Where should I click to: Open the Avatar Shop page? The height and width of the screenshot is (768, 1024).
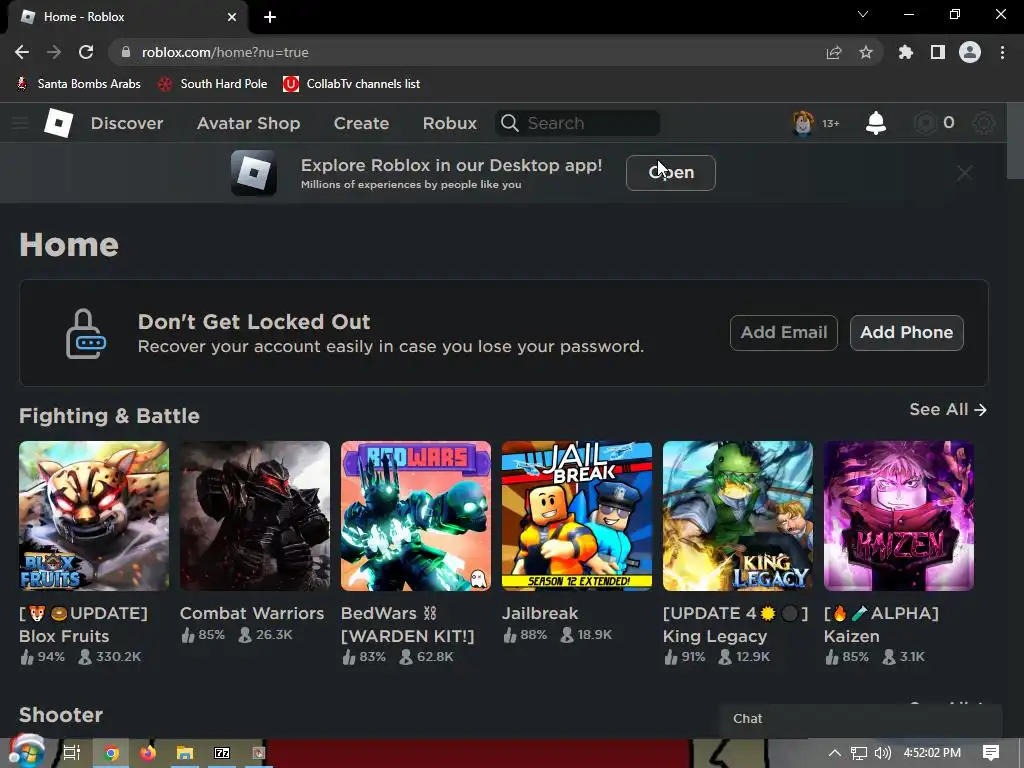click(249, 123)
